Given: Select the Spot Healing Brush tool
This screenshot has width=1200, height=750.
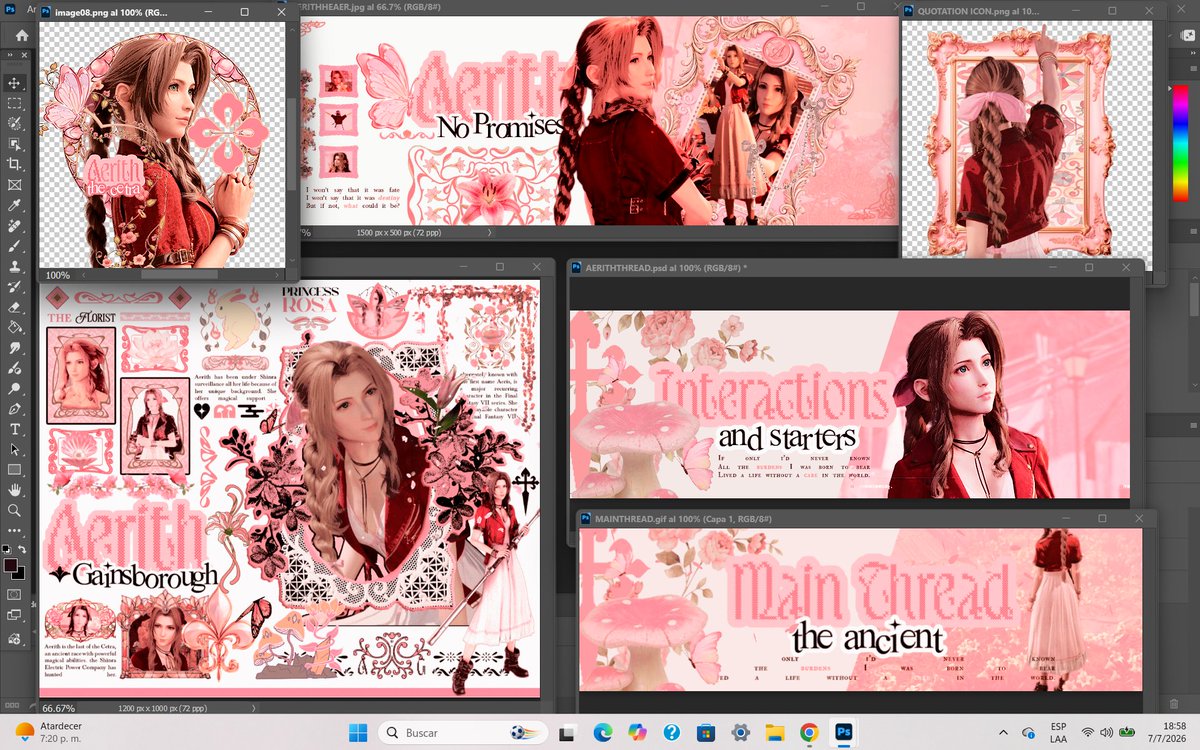Looking at the screenshot, I should pos(15,226).
